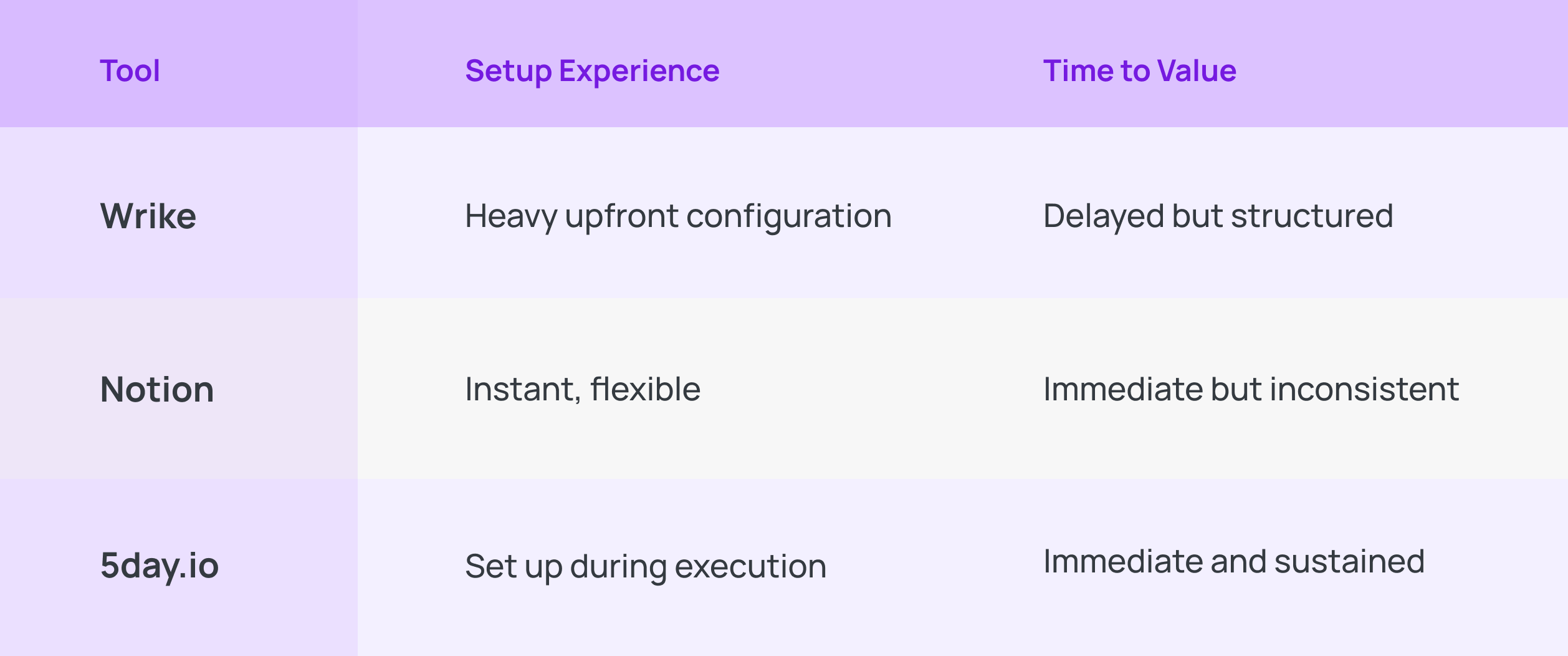
Task: Select the Wrike tool name cell
Action: coord(148,216)
